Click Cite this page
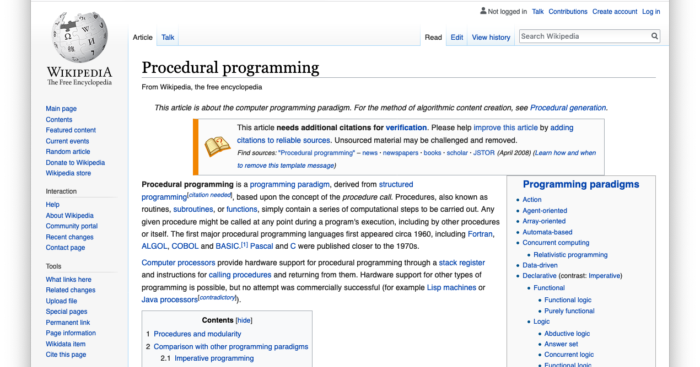 pos(66,354)
